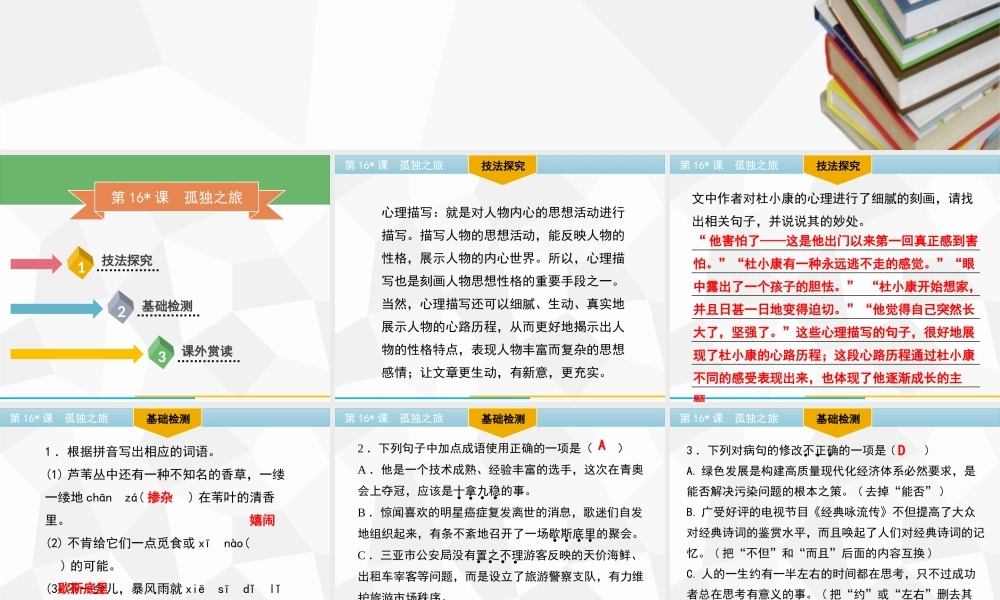1000x600 pixels.
Task: Click the red answer letter A in question 2
Action: click(x=602, y=446)
